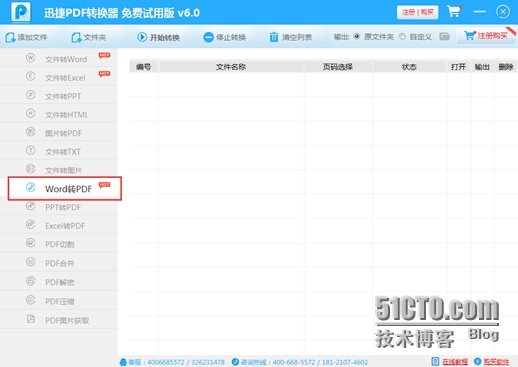Click the 状态 column header
Image resolution: width=518 pixels, height=367 pixels.
click(409, 67)
